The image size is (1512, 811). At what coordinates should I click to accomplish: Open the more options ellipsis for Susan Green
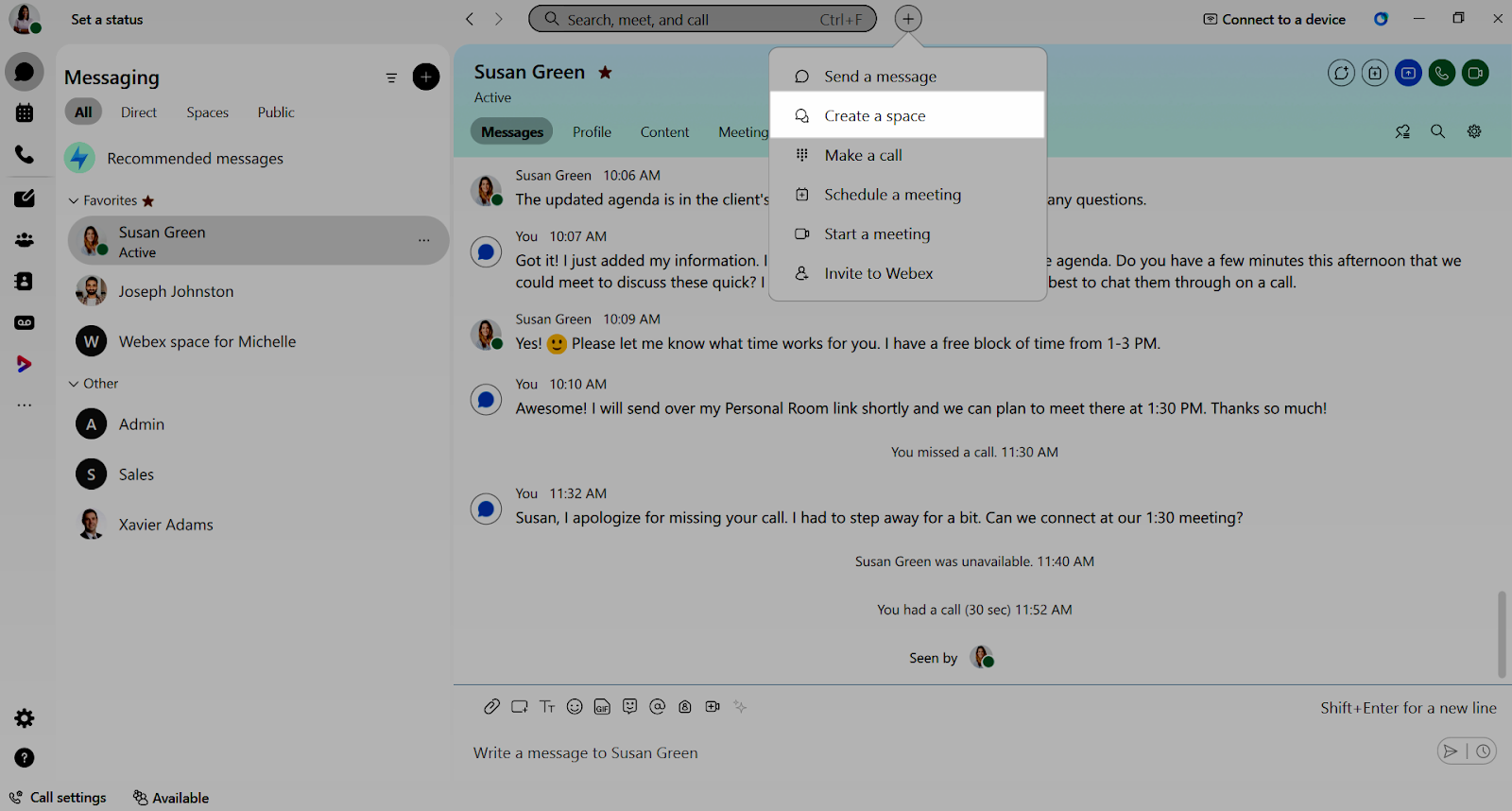424,240
